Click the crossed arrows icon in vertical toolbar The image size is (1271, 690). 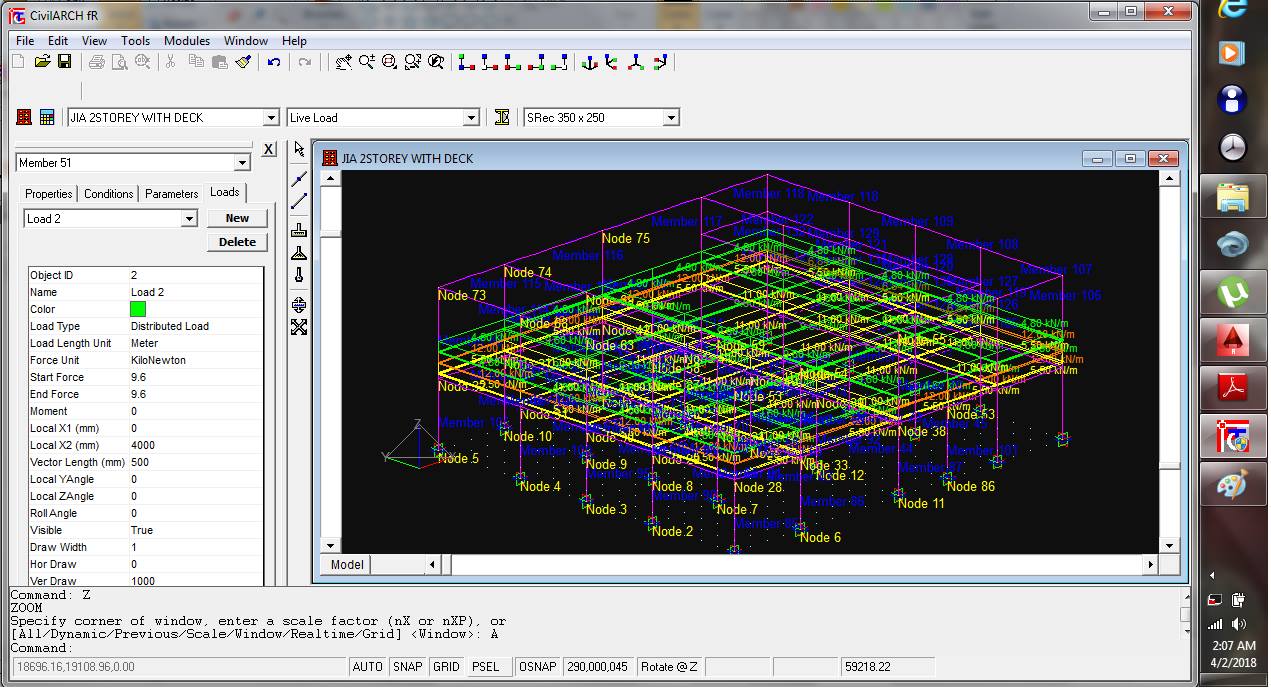[299, 327]
